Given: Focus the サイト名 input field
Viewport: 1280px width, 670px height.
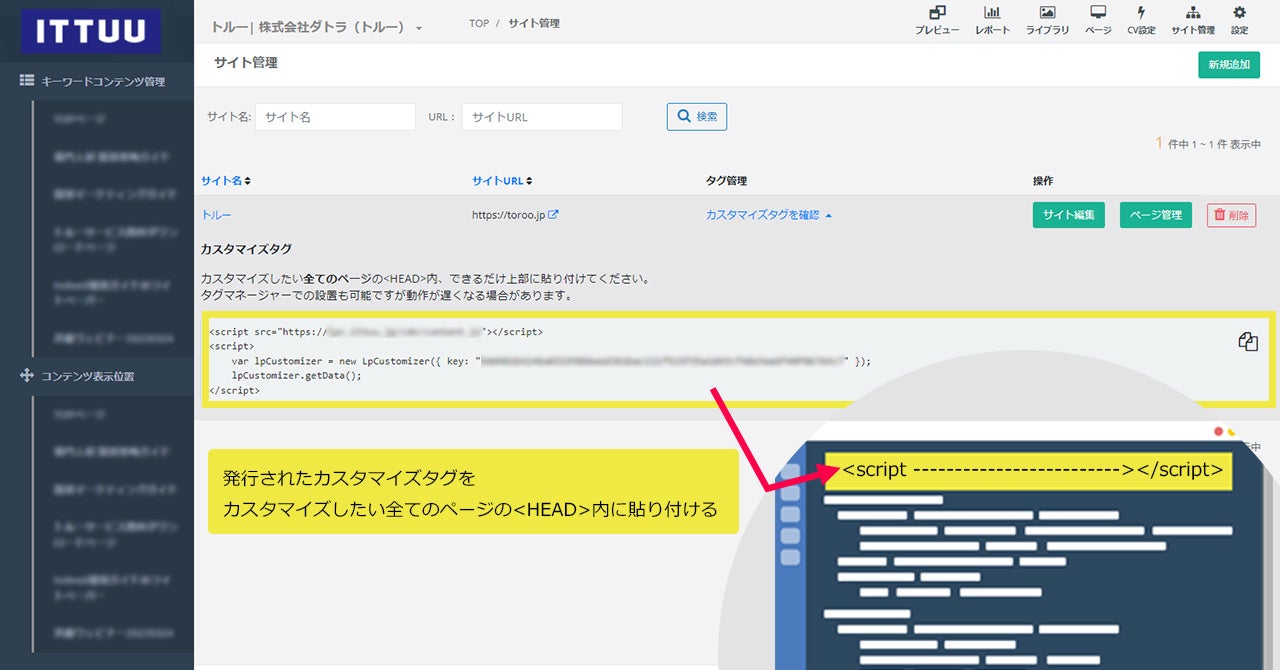Looking at the screenshot, I should point(335,117).
